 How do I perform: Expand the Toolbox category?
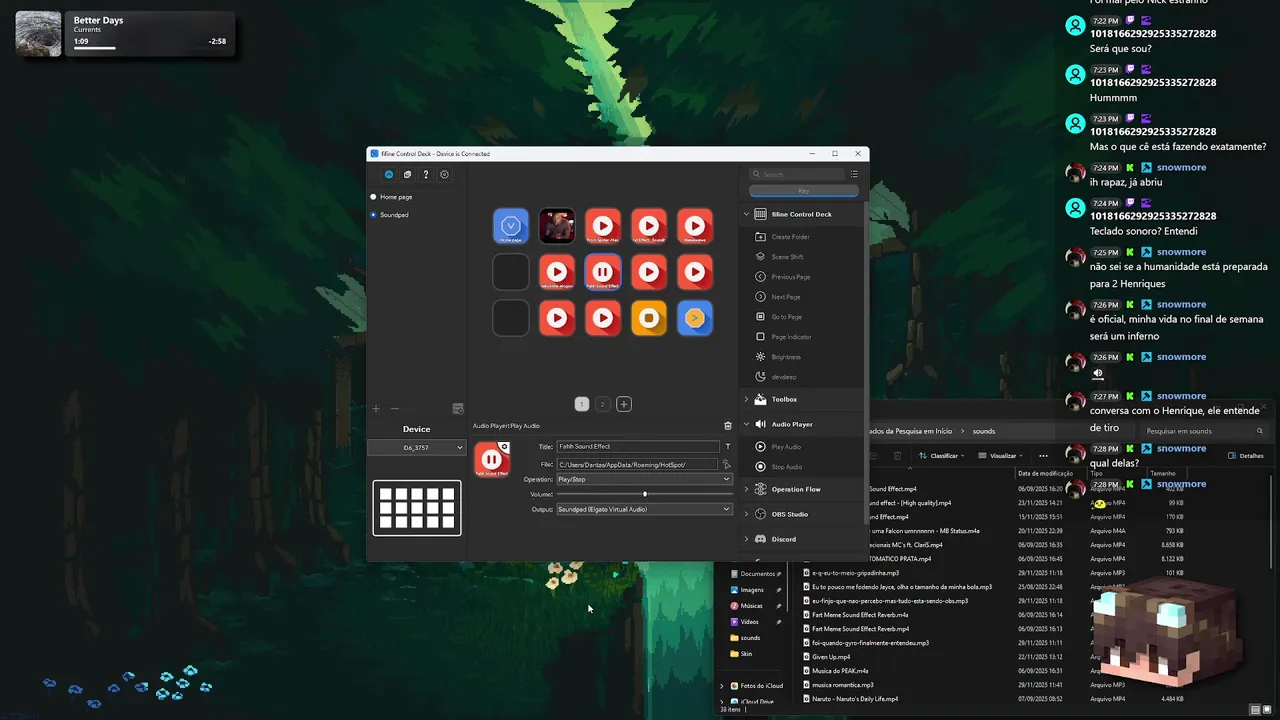pyautogui.click(x=746, y=399)
